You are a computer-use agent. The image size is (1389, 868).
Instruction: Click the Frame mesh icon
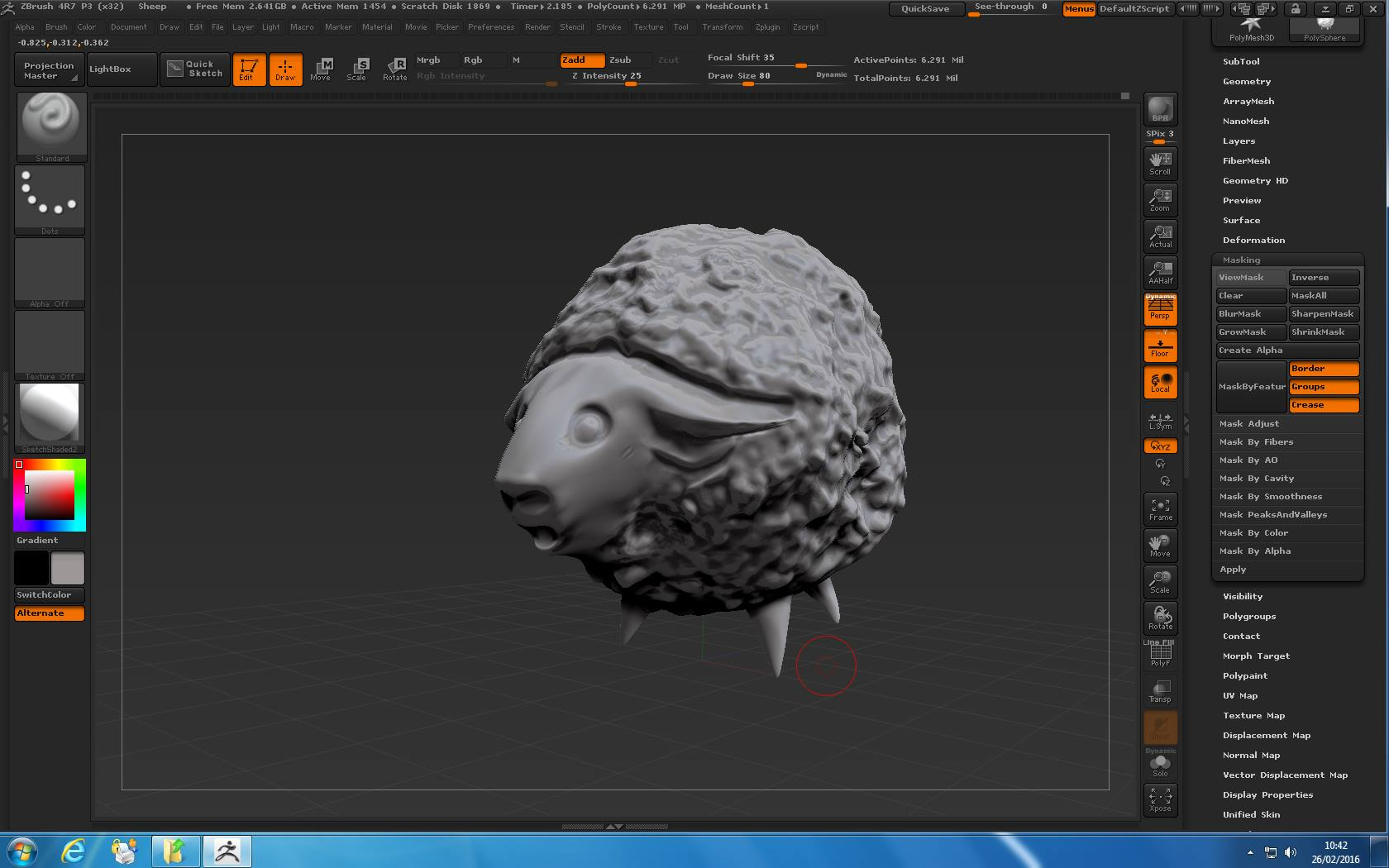click(1160, 508)
